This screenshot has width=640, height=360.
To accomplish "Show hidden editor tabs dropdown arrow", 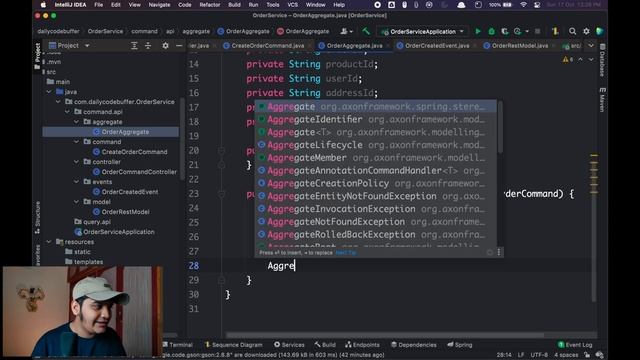I will coord(591,46).
